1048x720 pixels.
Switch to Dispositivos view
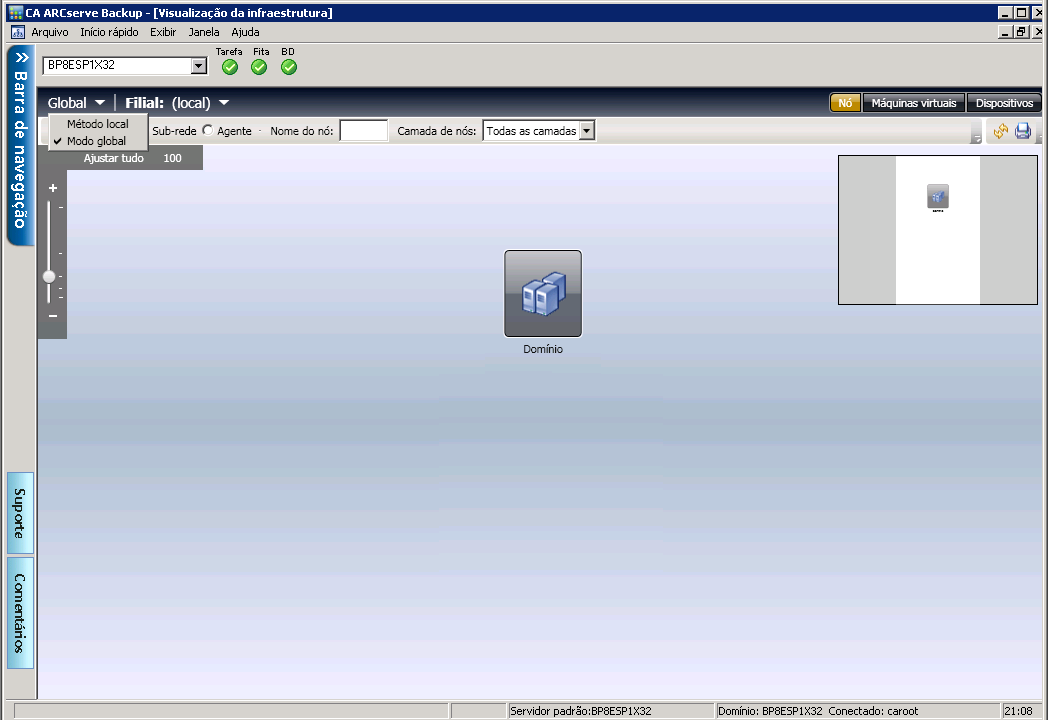click(x=1004, y=103)
